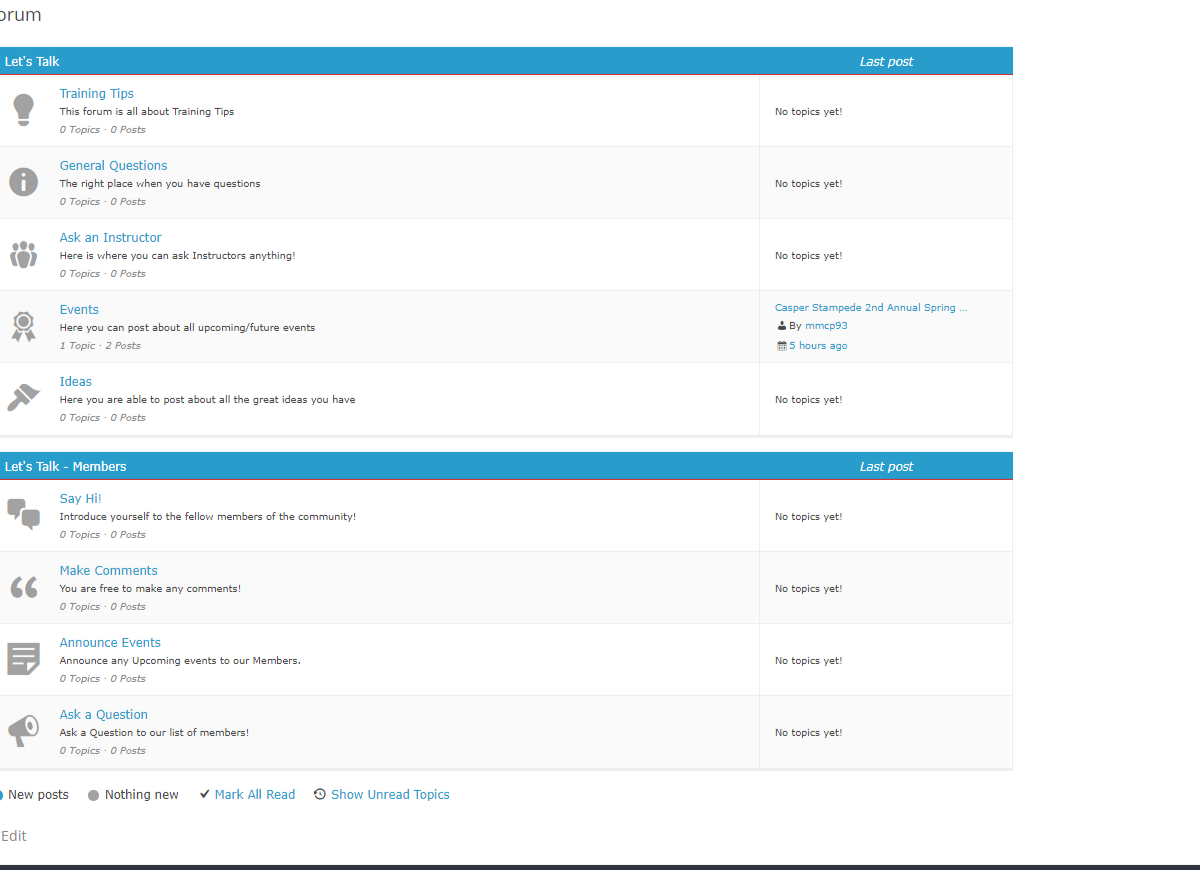
Task: Click the award ribbon icon for Events
Action: pyautogui.click(x=23, y=326)
